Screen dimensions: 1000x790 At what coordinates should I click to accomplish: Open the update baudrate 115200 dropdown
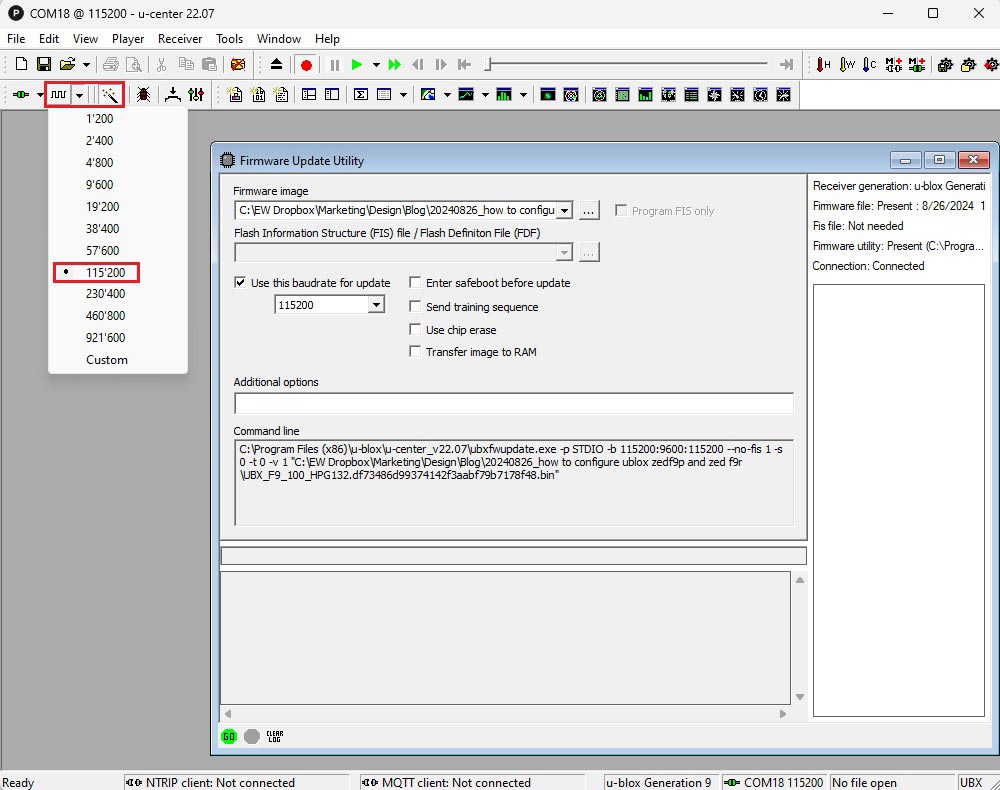pos(376,305)
